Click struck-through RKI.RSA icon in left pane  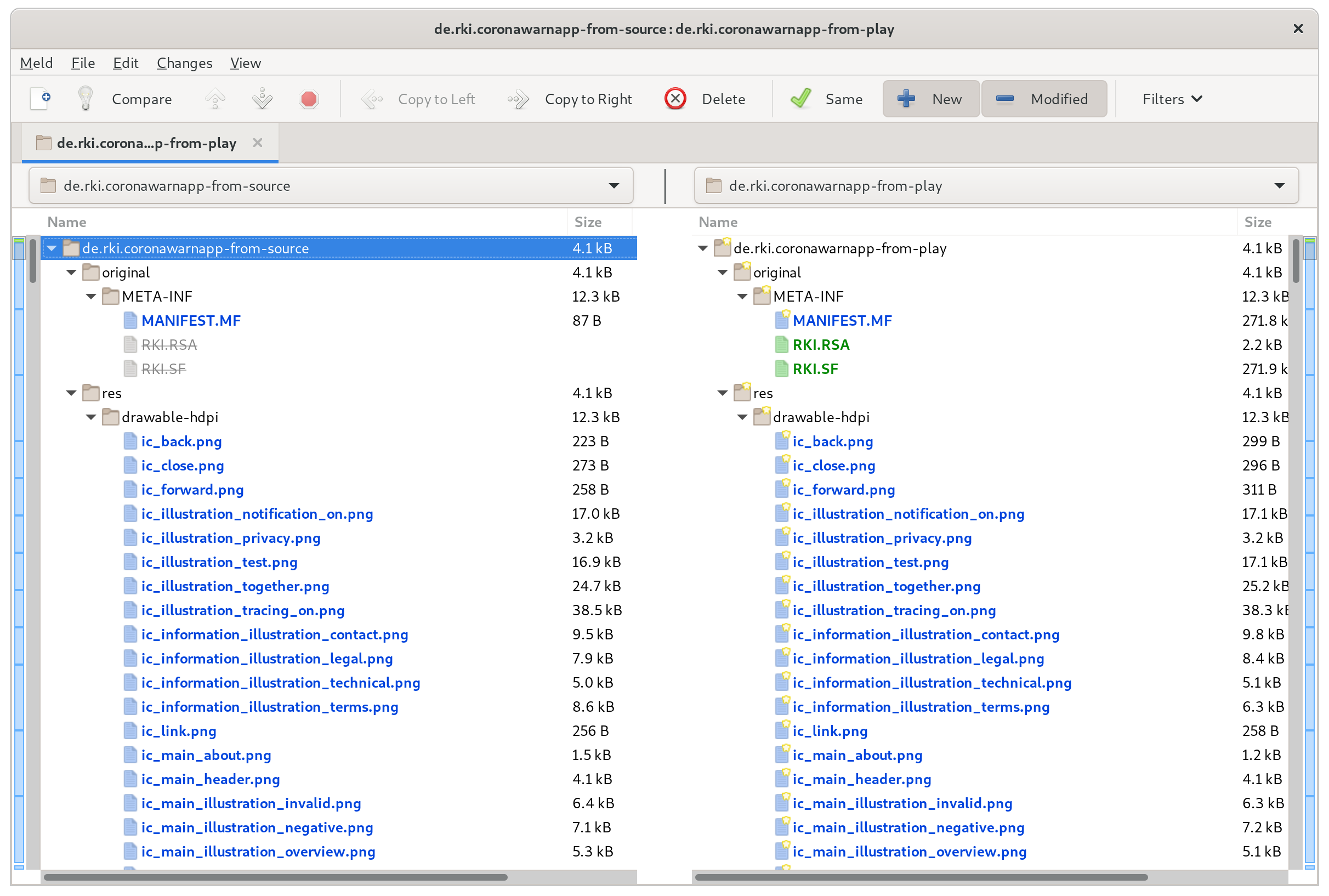(x=130, y=344)
